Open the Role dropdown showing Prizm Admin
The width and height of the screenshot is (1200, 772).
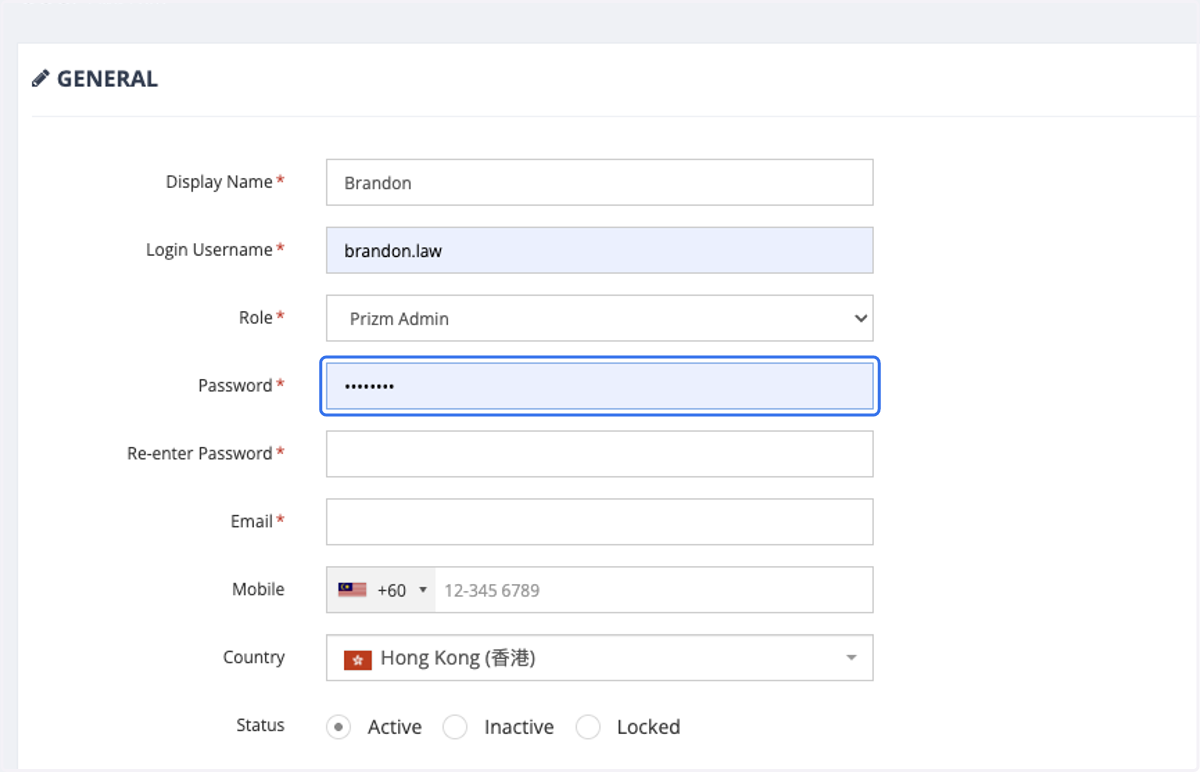[599, 318]
